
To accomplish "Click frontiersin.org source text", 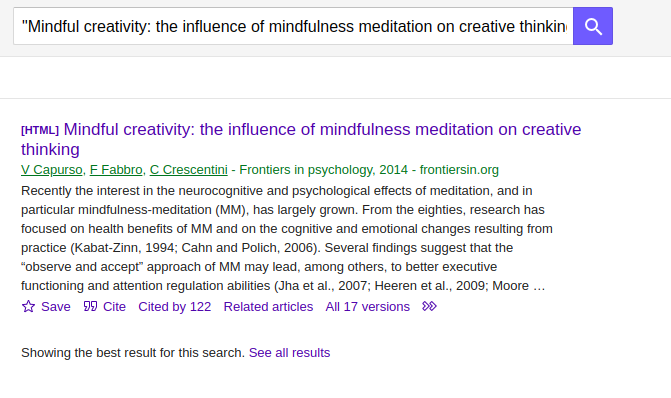I will 459,170.
